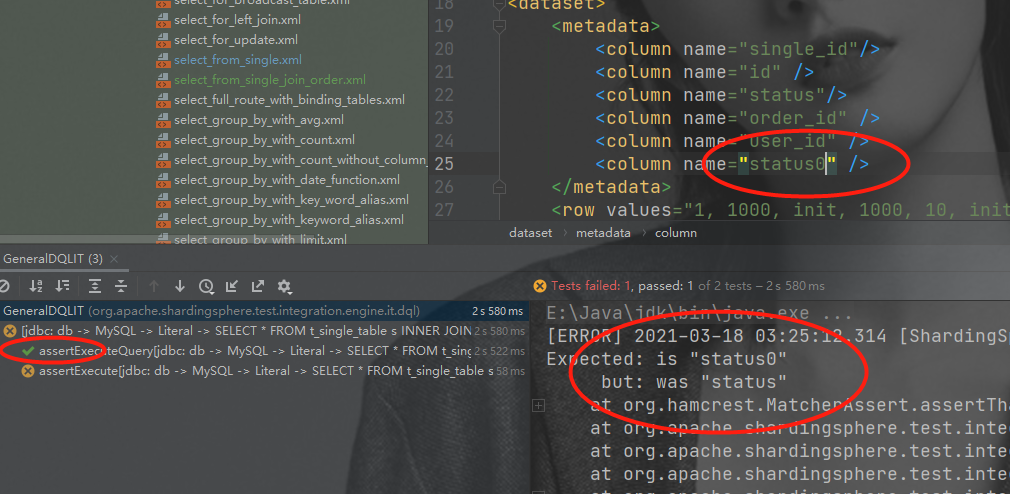
Task: Click XML icon of select_group_by_with_date_function.xml
Action: pyautogui.click(x=163, y=180)
